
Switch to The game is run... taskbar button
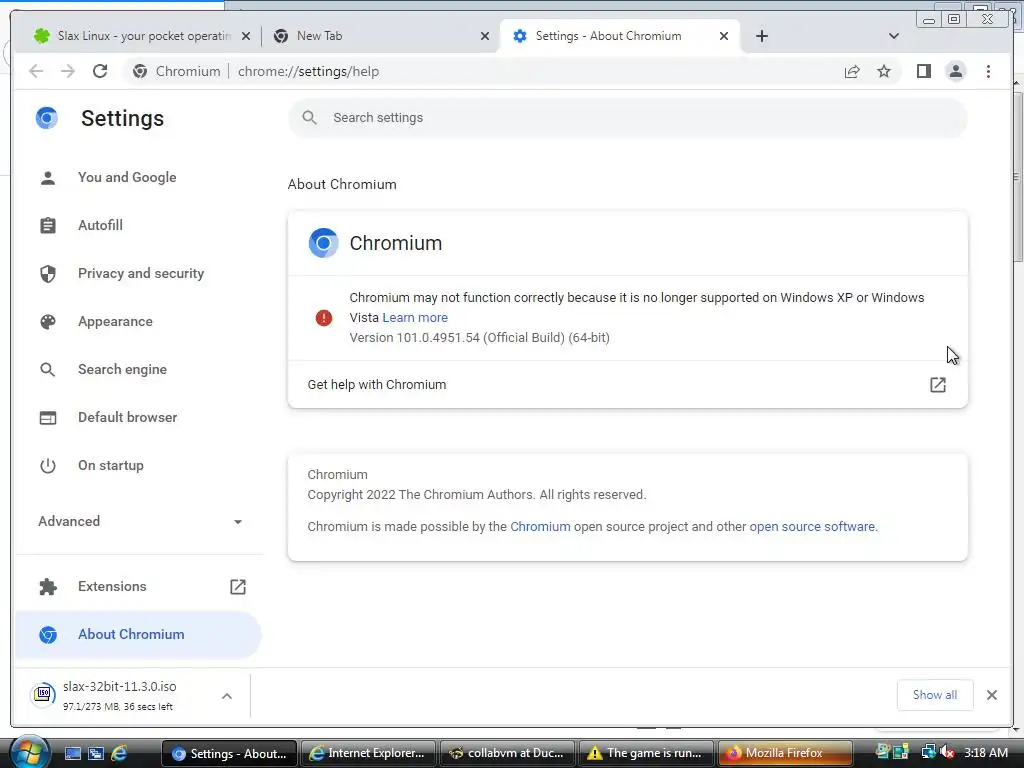(646, 753)
